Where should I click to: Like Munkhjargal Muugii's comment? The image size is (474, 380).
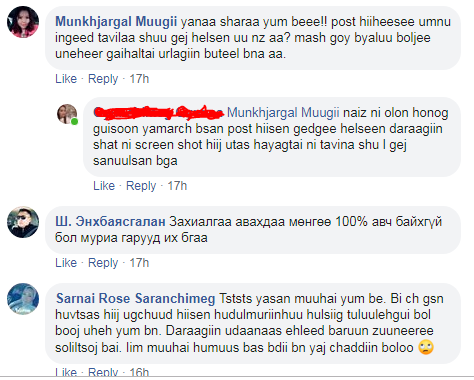(66, 79)
